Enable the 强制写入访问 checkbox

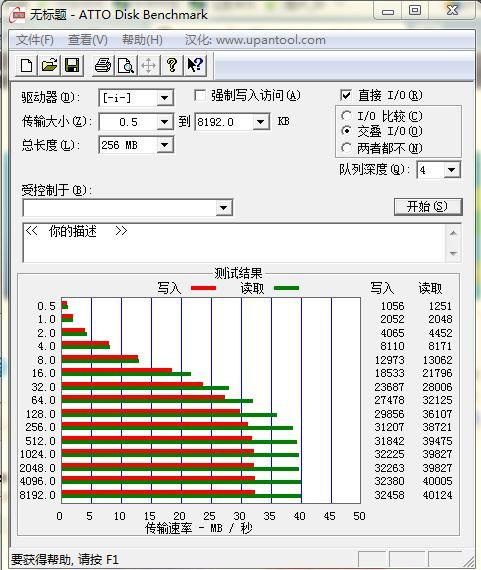click(200, 96)
